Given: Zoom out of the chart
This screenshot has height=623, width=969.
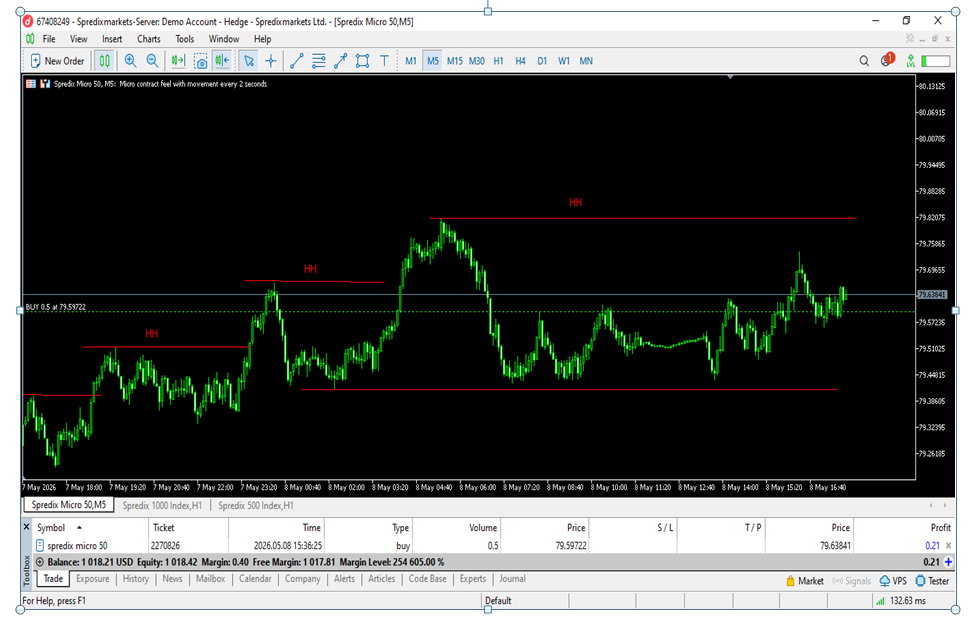Looking at the screenshot, I should pyautogui.click(x=152, y=61).
